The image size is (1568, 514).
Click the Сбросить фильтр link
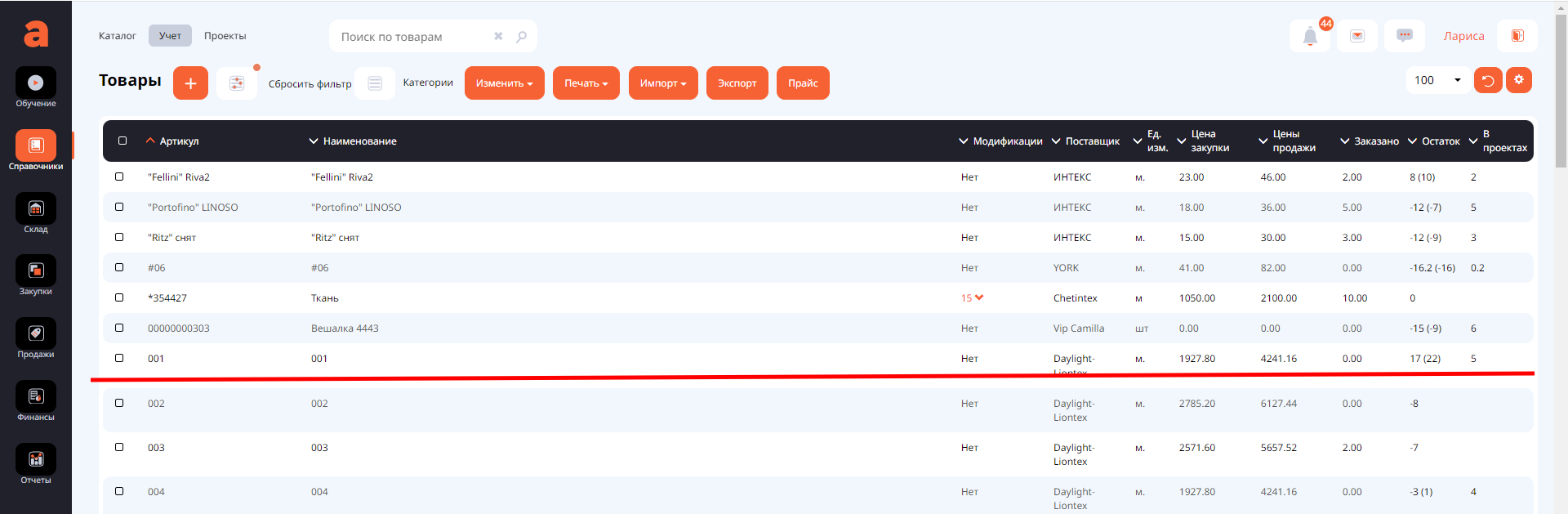tap(310, 84)
